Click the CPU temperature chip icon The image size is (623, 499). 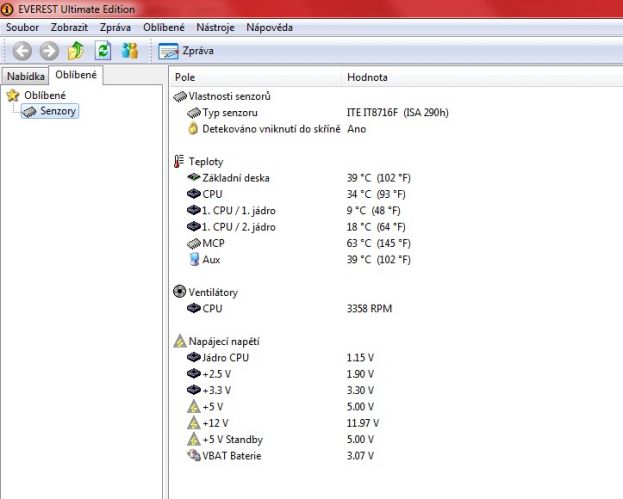click(x=193, y=194)
